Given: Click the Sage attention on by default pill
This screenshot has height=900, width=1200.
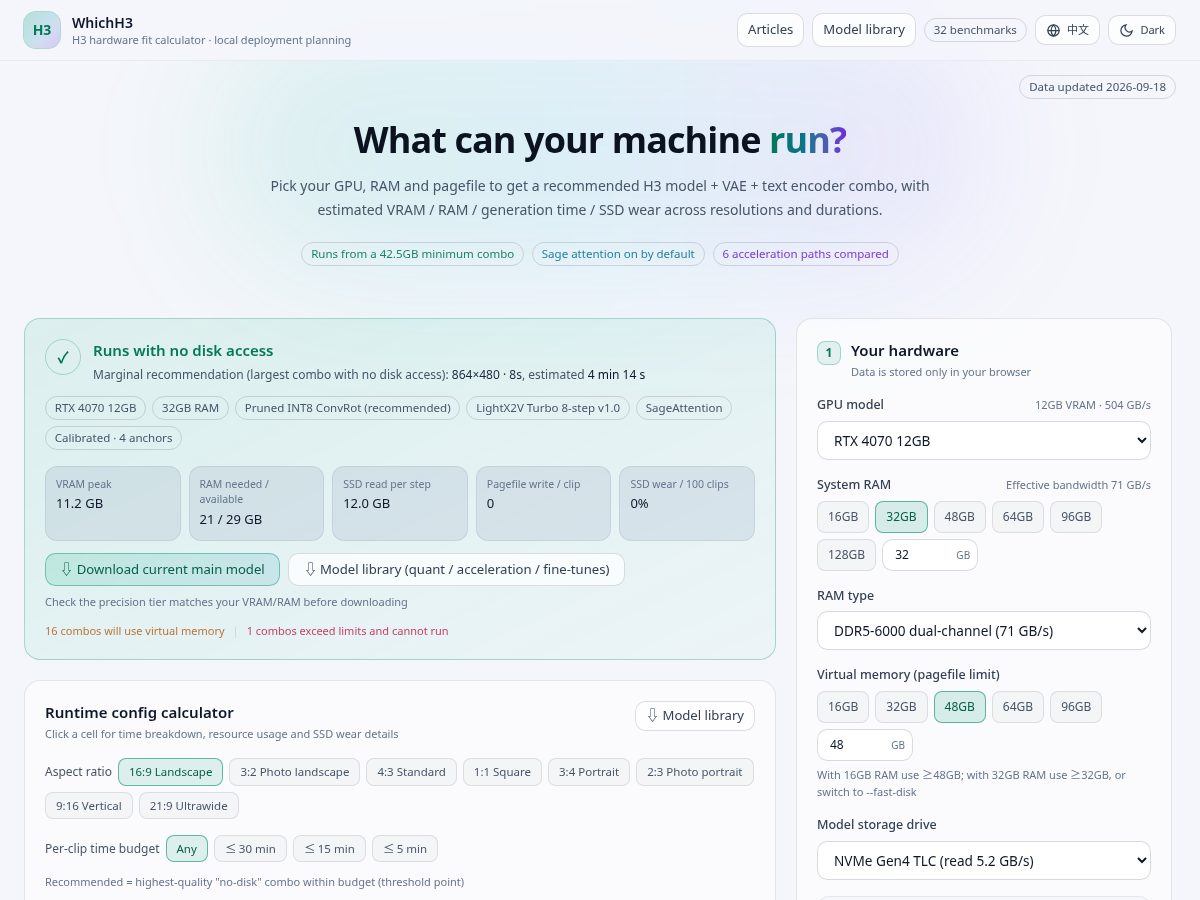Looking at the screenshot, I should tap(618, 254).
